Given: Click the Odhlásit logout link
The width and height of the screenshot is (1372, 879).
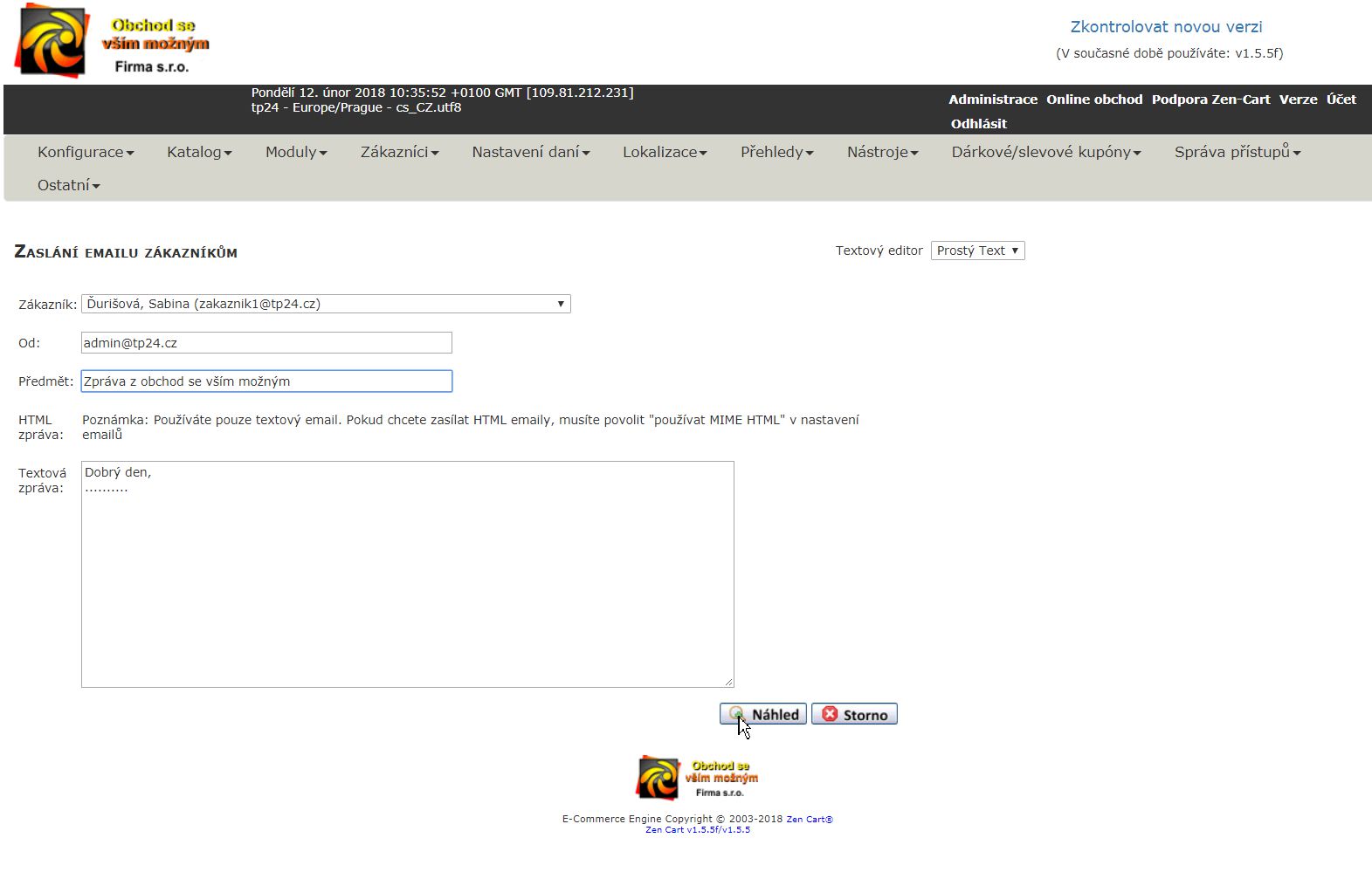Looking at the screenshot, I should coord(978,124).
